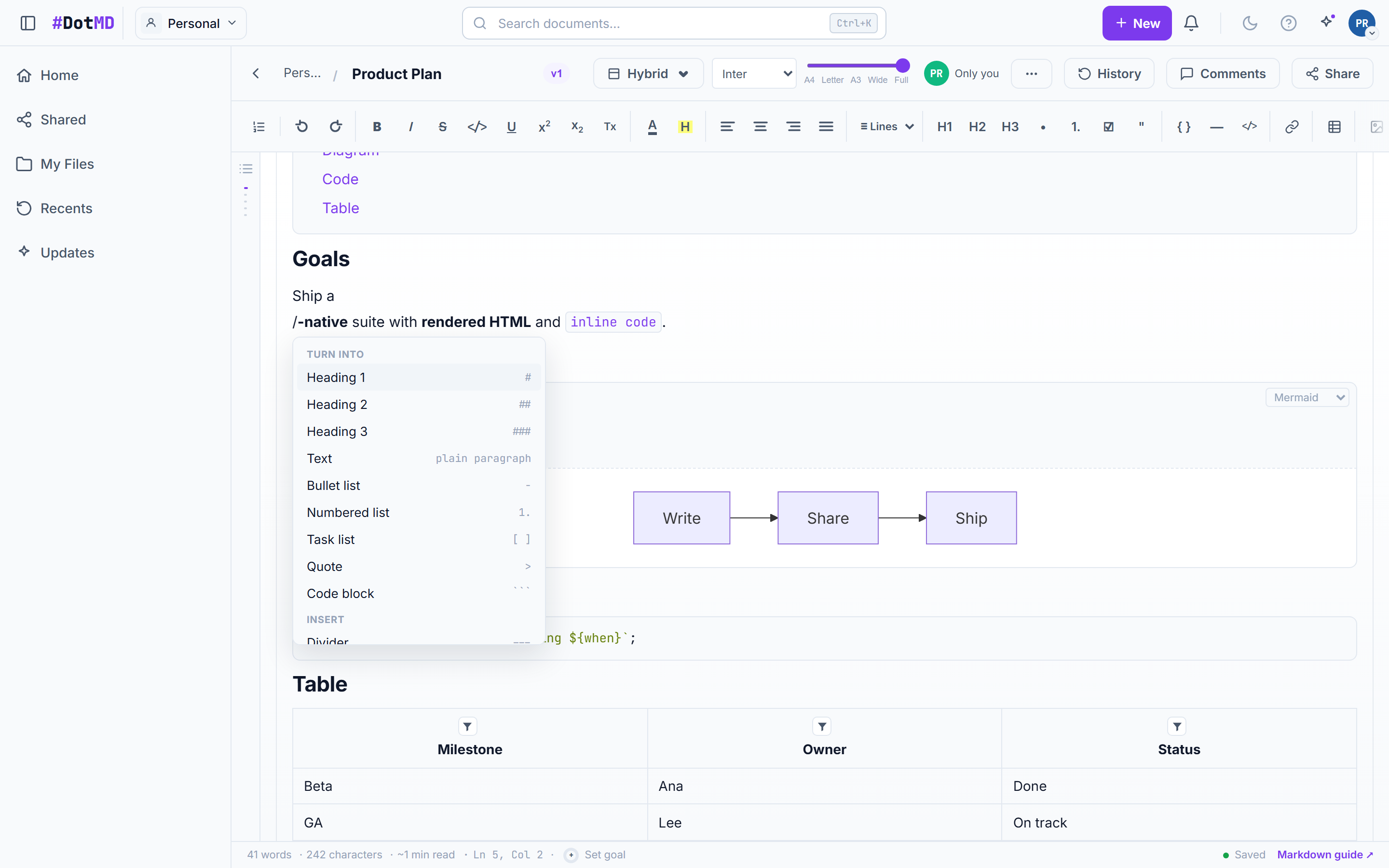Insert link from toolbar
This screenshot has height=868, width=1389.
point(1292,126)
